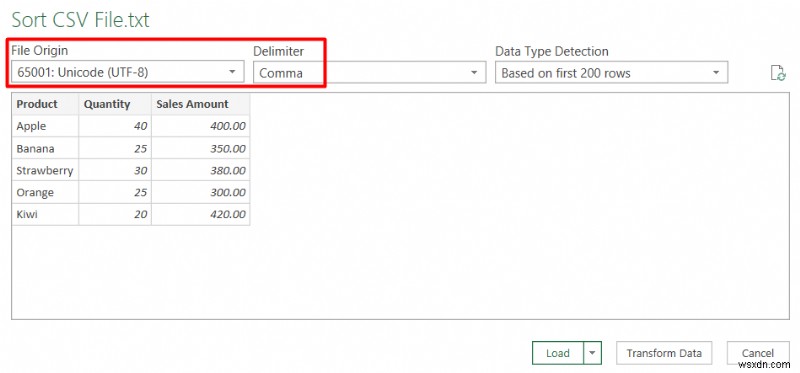Expand the Load button dropdown arrow

592,353
